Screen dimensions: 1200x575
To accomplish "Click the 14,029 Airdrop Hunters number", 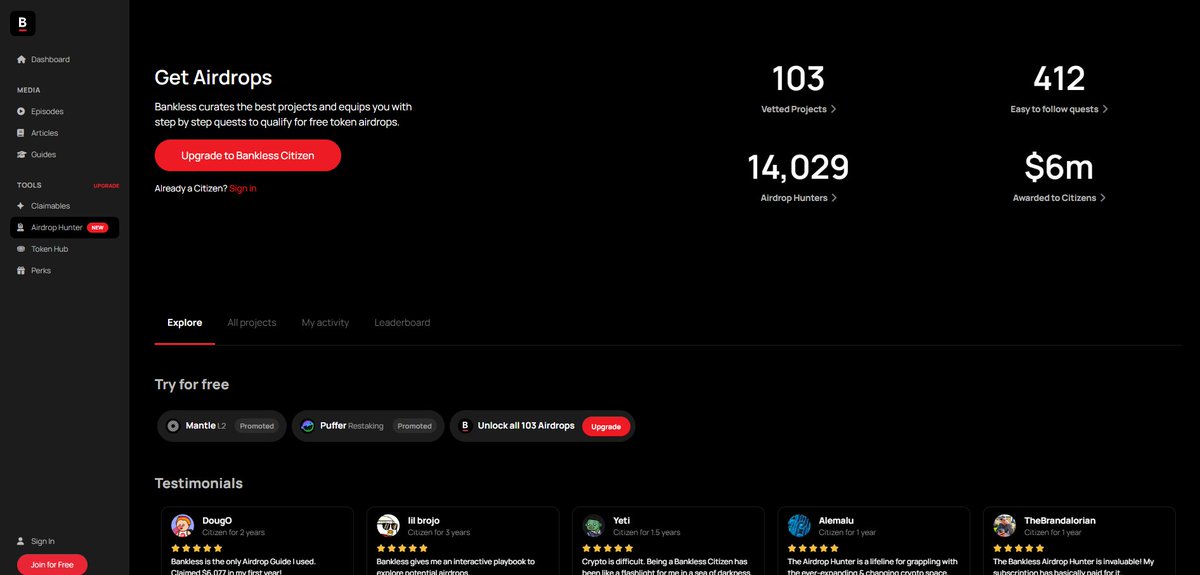I will (x=798, y=167).
